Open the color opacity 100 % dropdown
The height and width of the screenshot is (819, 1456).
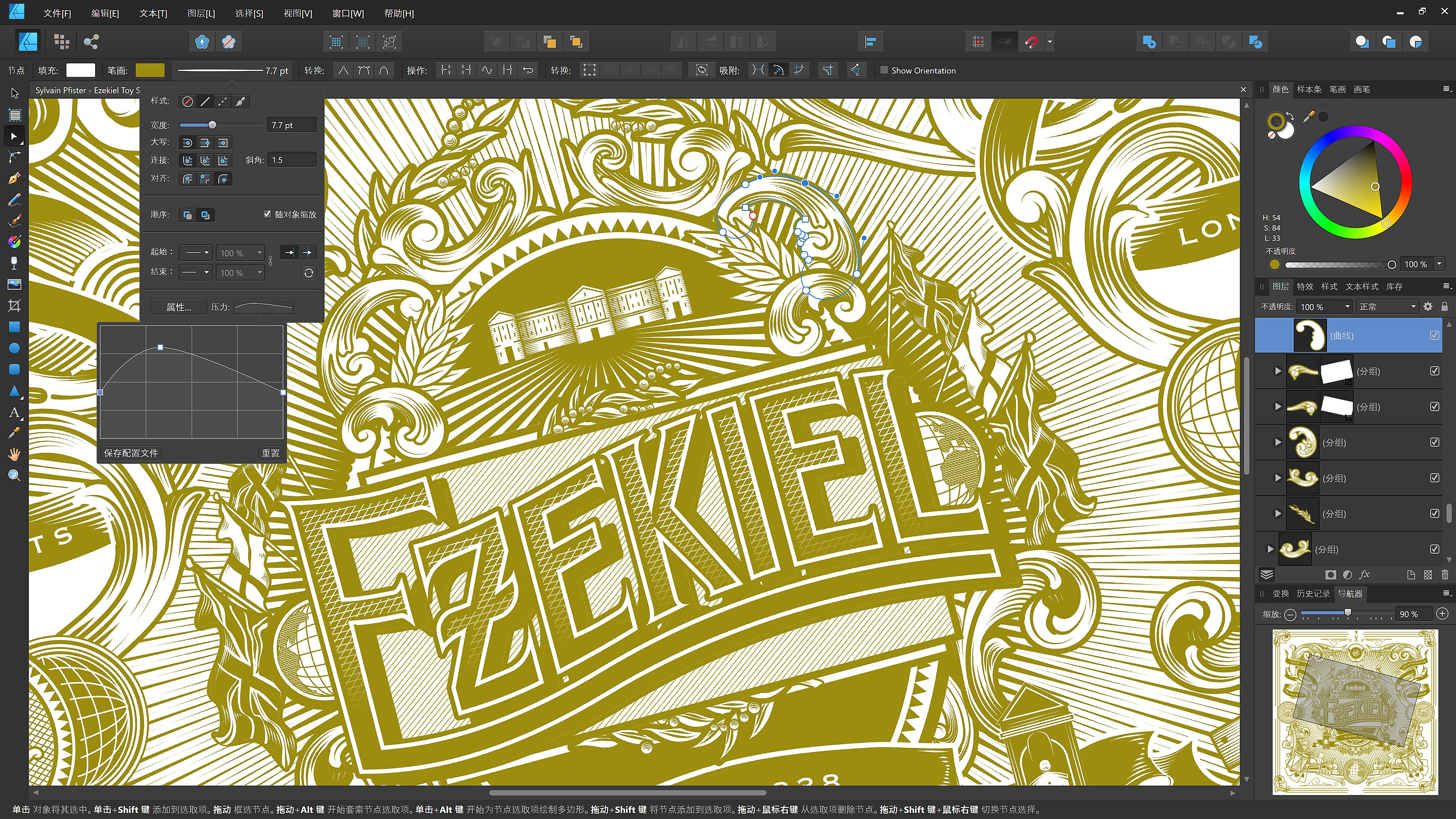tap(1439, 264)
